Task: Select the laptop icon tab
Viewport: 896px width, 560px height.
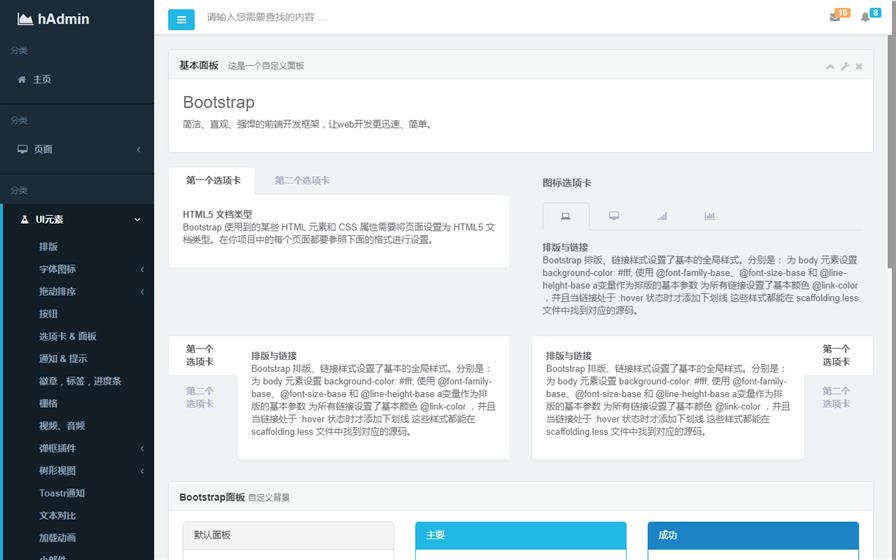Action: tap(566, 216)
